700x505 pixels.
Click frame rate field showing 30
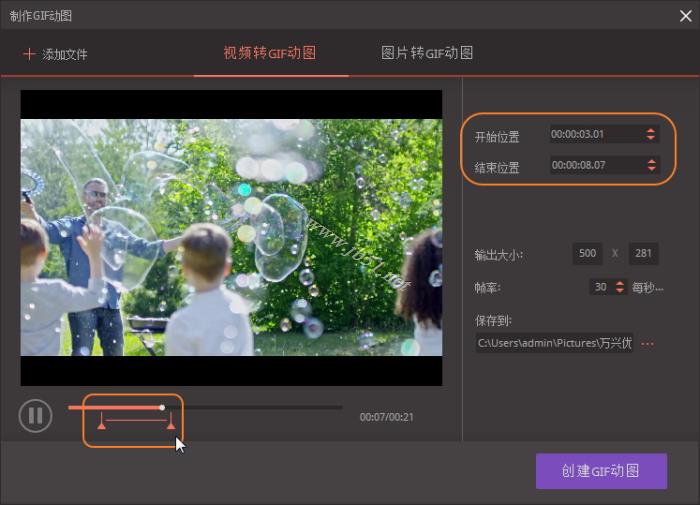click(x=601, y=287)
